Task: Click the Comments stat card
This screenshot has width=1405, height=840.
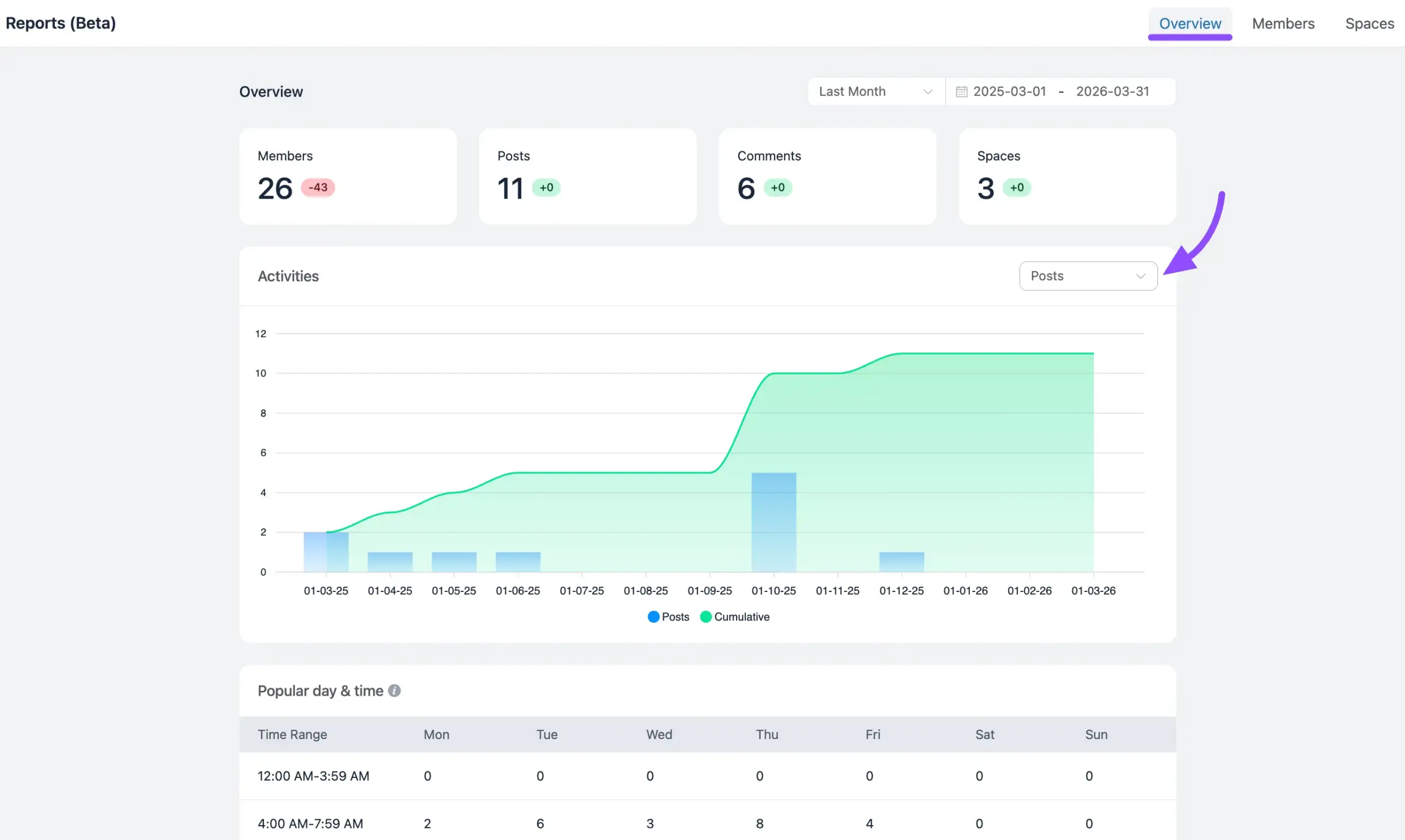Action: [827, 176]
